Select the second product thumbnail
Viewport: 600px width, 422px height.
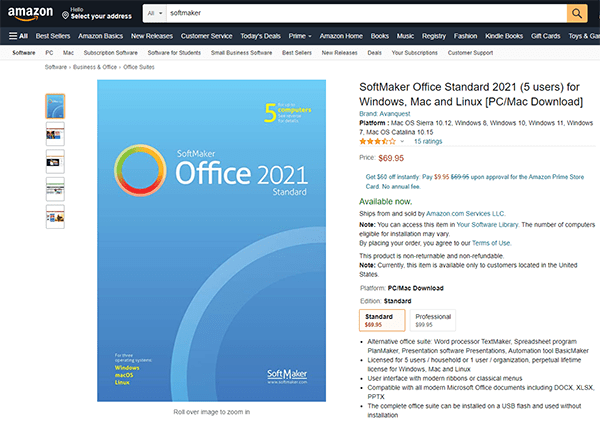(55, 134)
